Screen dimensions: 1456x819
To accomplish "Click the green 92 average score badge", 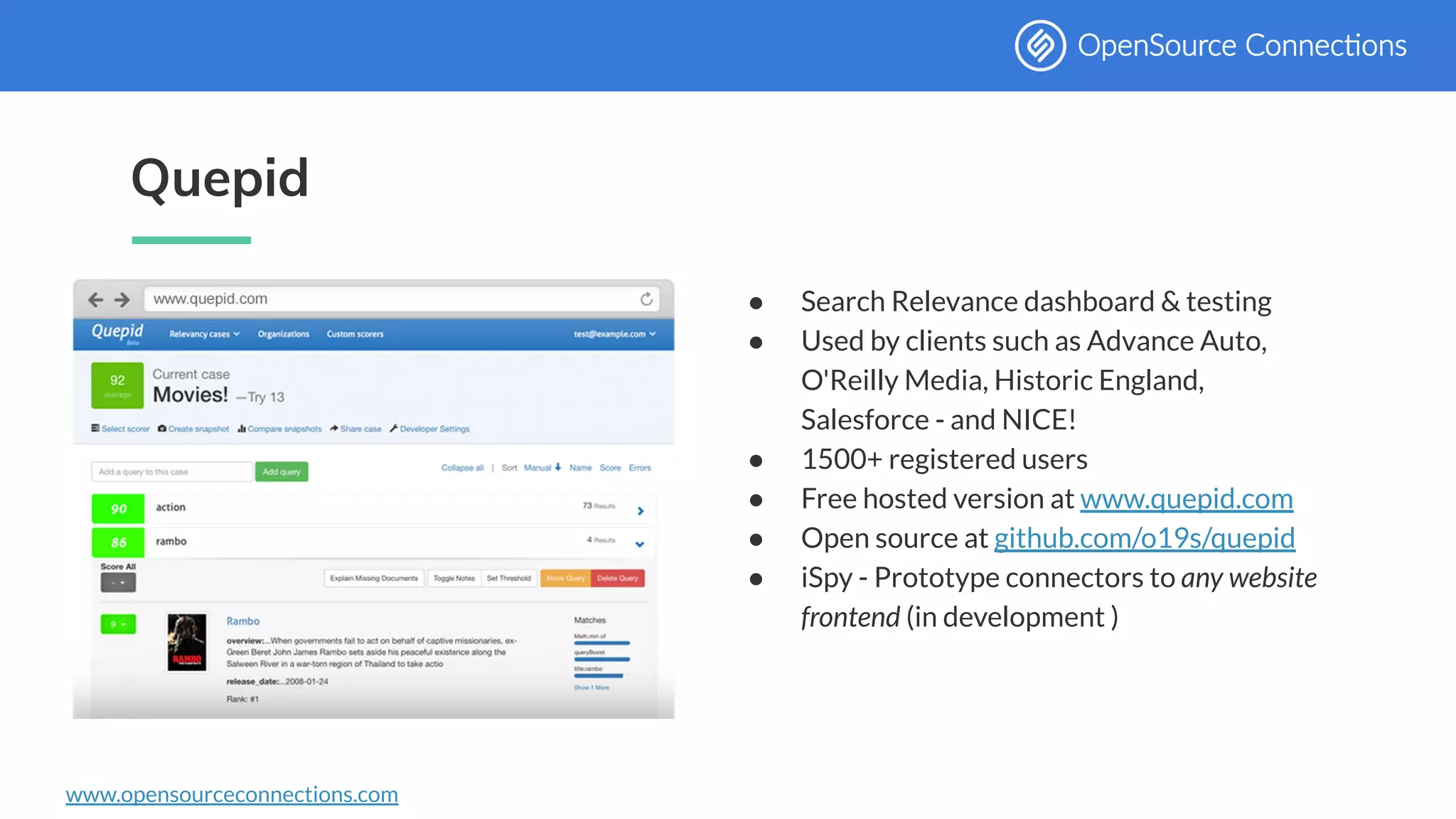I will (x=117, y=385).
